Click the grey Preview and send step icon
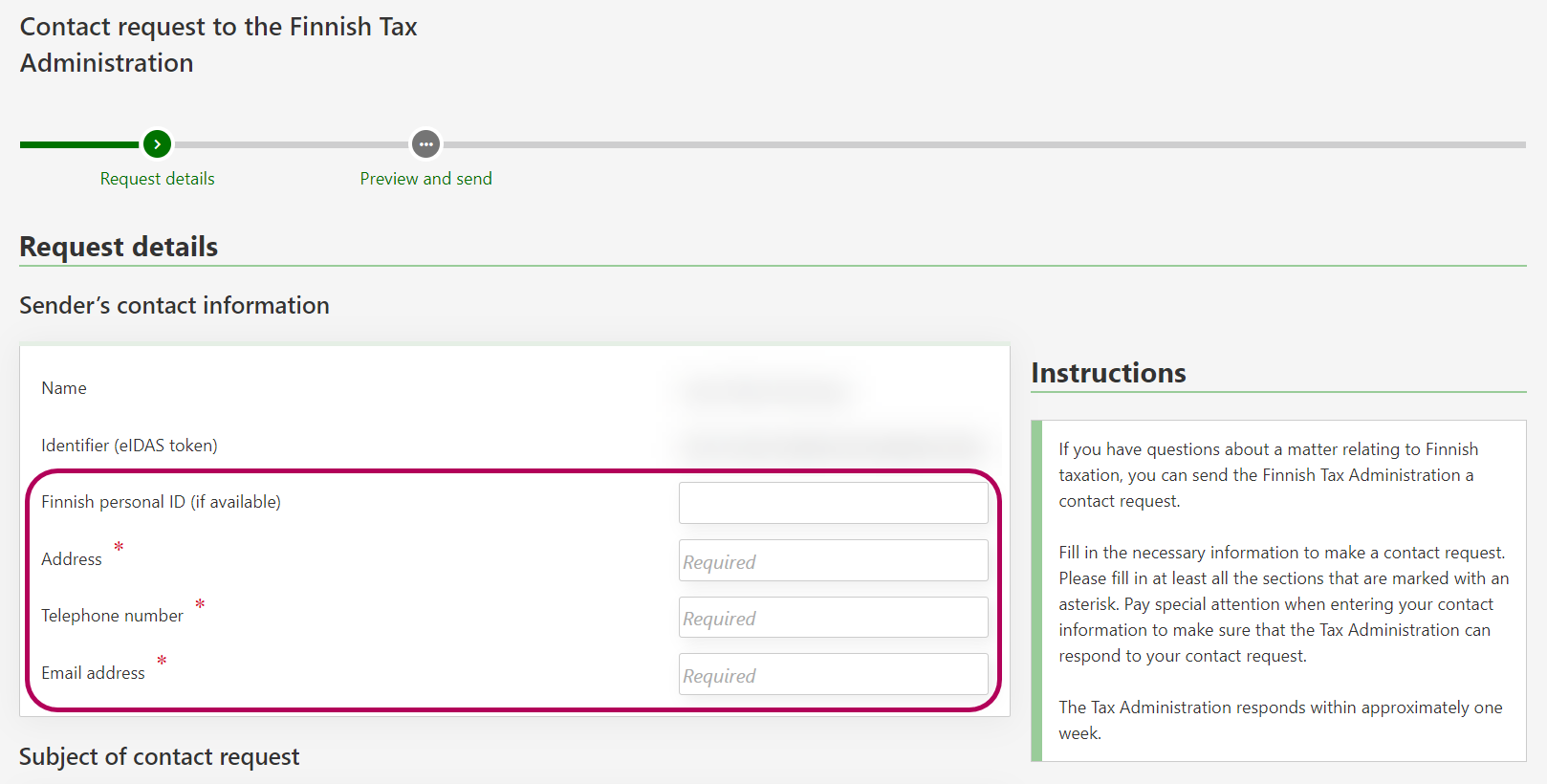The width and height of the screenshot is (1547, 784). point(425,144)
